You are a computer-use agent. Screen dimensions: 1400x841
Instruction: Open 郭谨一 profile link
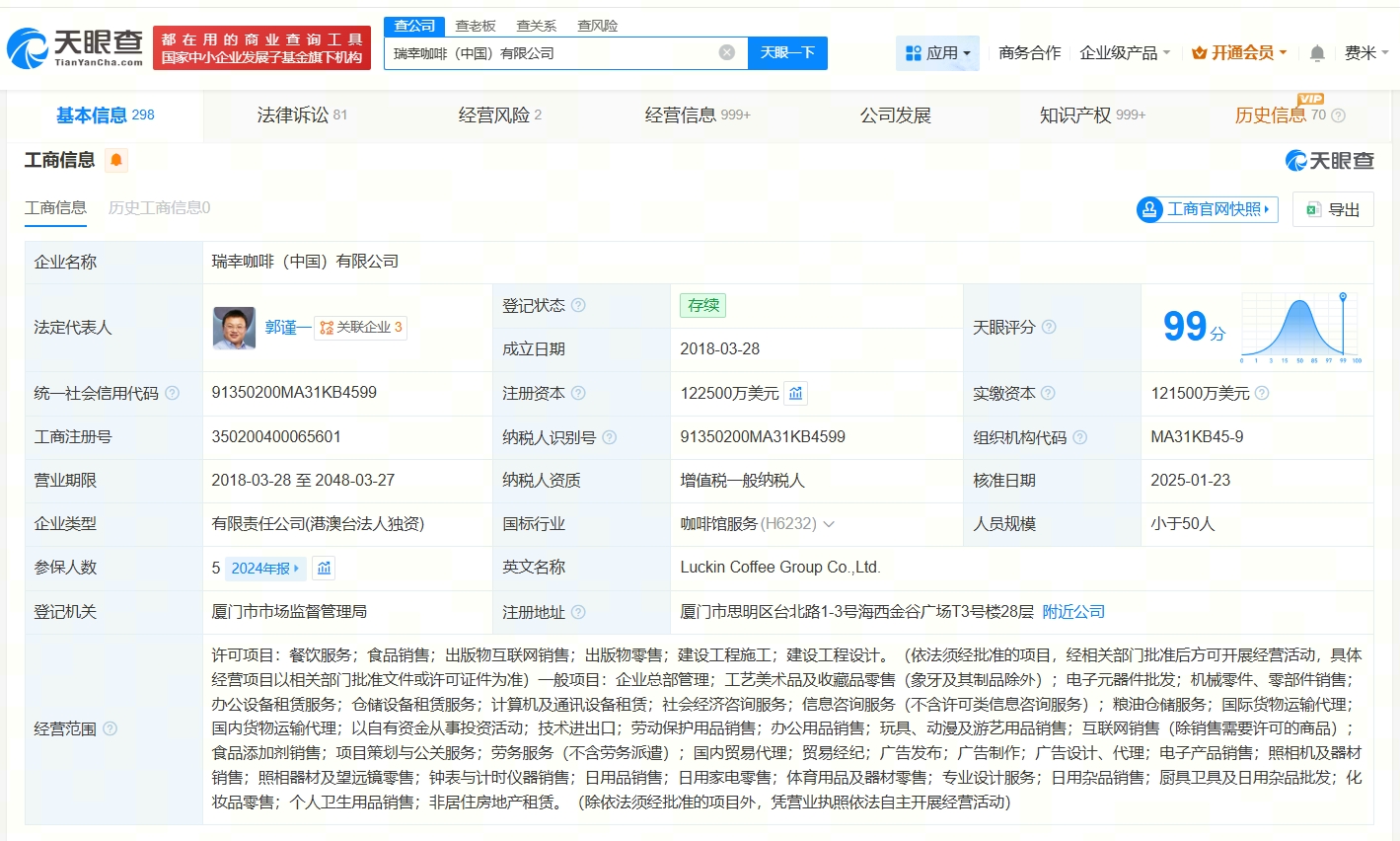pos(287,327)
